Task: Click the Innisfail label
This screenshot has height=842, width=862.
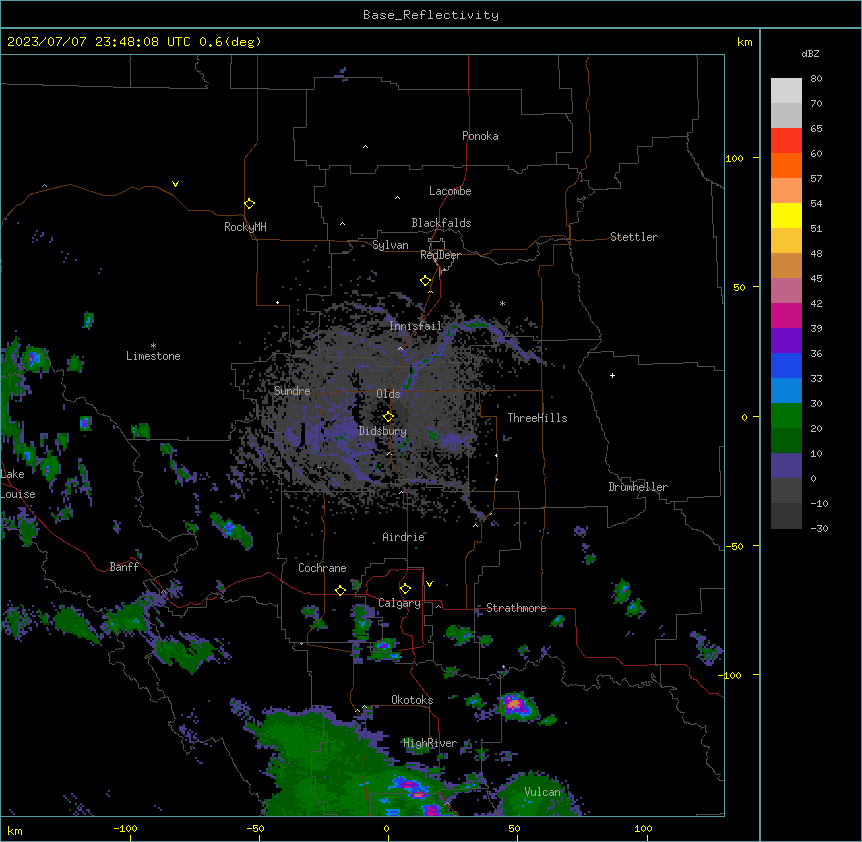Action: coord(416,326)
